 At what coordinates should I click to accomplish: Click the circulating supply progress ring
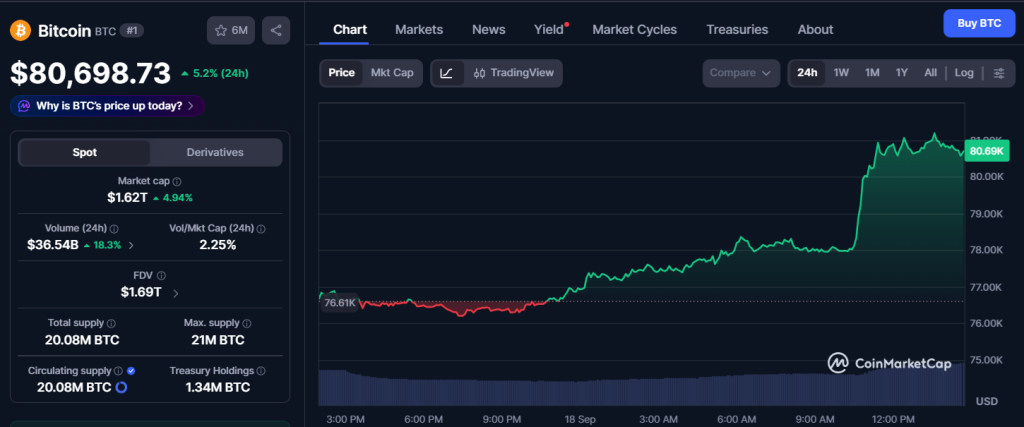121,387
